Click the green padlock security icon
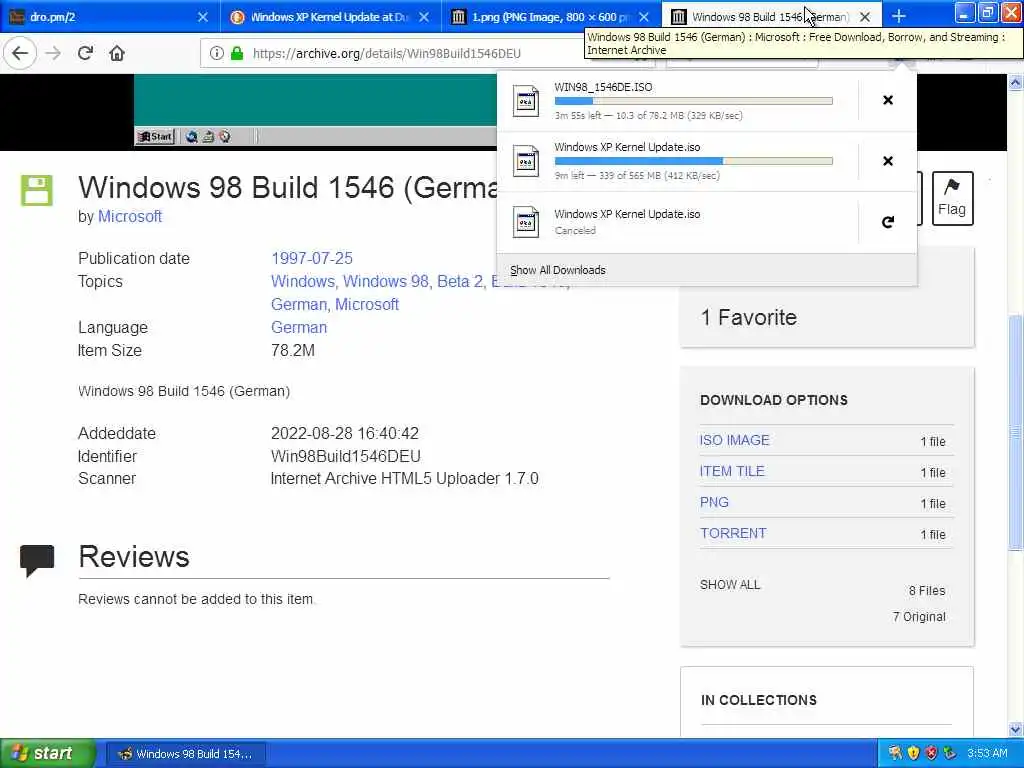Viewport: 1024px width, 768px height. point(237,53)
